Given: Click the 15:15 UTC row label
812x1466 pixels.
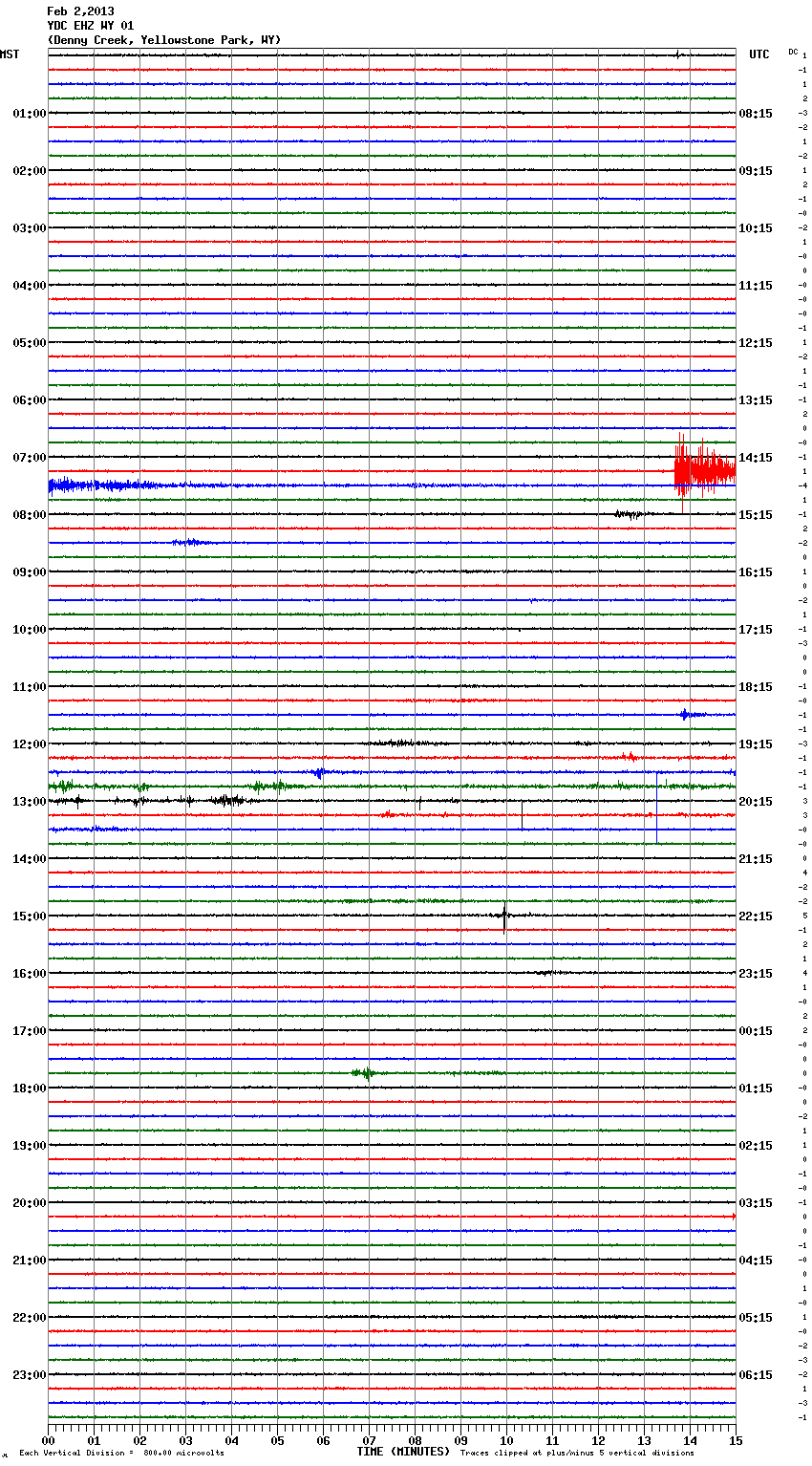Looking at the screenshot, I should (x=756, y=515).
